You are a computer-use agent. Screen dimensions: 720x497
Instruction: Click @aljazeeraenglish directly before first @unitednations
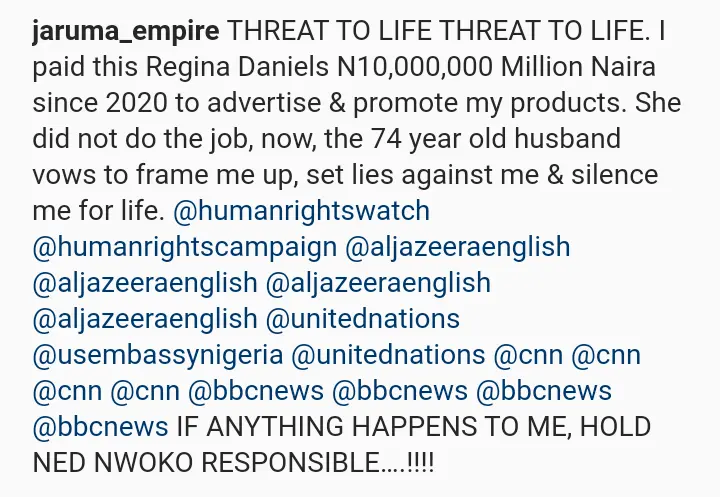point(145,319)
